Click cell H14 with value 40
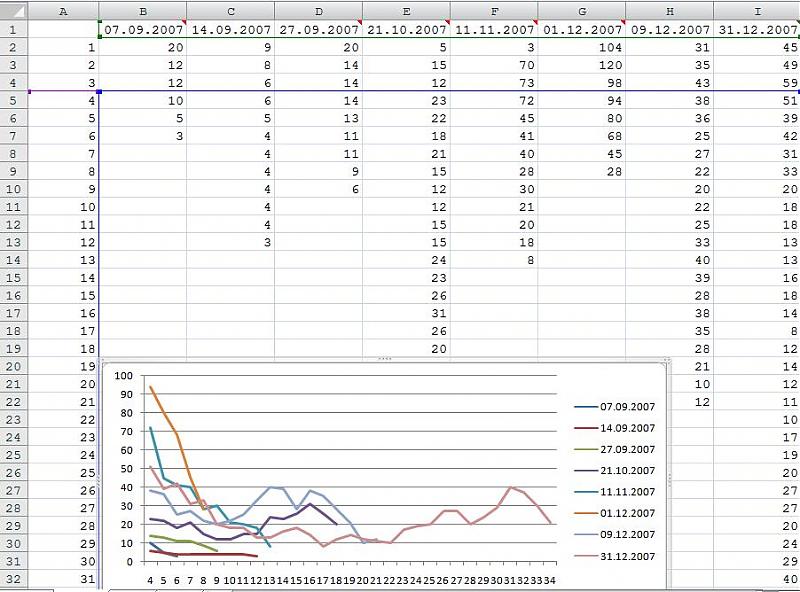The image size is (800, 592). point(668,260)
